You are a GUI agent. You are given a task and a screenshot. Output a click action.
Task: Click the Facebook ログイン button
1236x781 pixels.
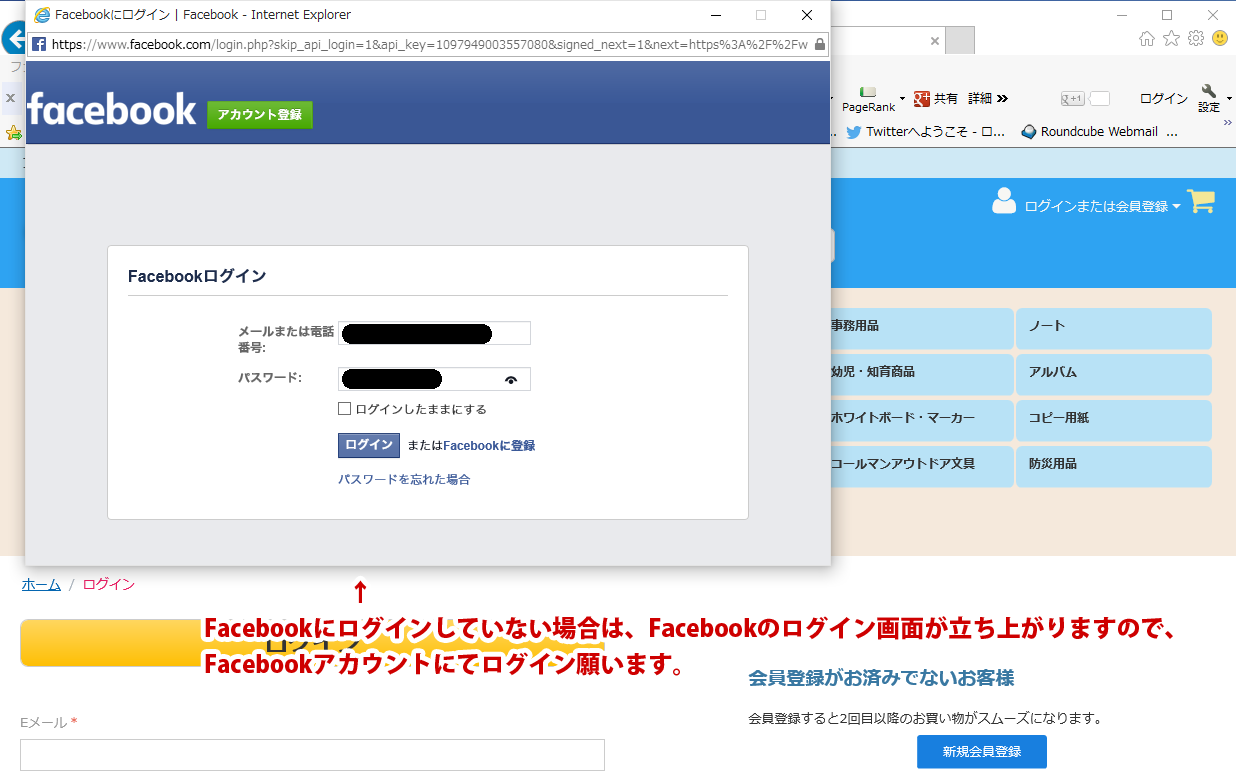click(x=369, y=445)
